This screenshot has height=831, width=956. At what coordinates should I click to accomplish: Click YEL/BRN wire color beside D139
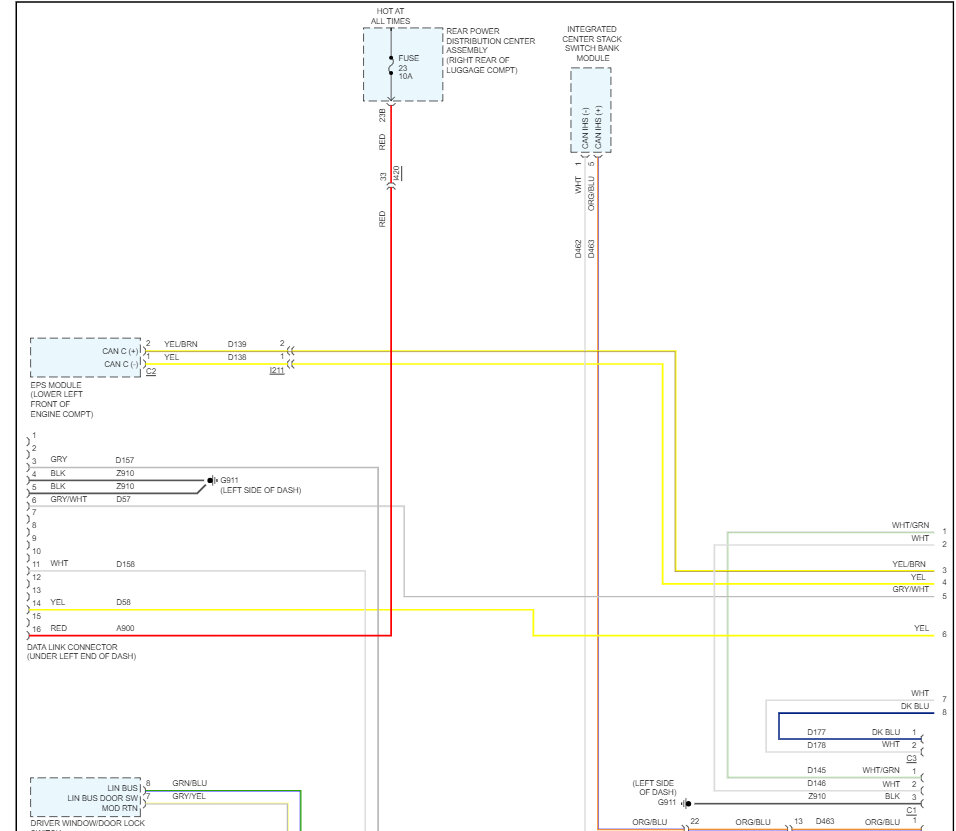[x=180, y=344]
